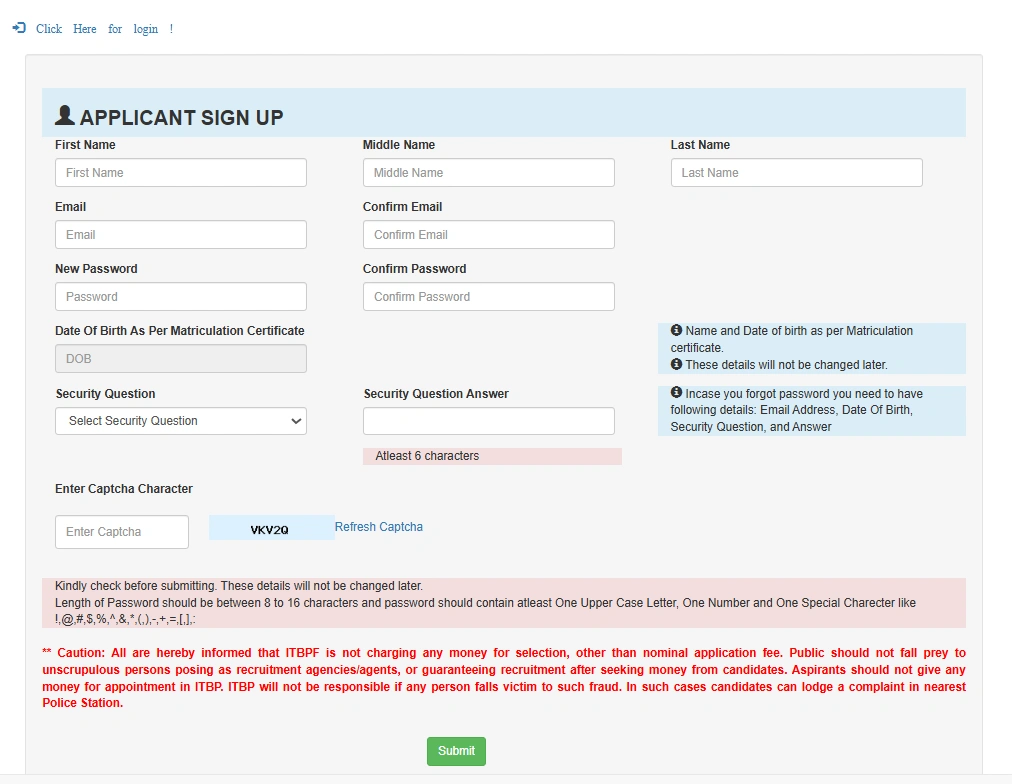Select the Last Name text box
Image resolution: width=1012 pixels, height=784 pixels.
[796, 173]
